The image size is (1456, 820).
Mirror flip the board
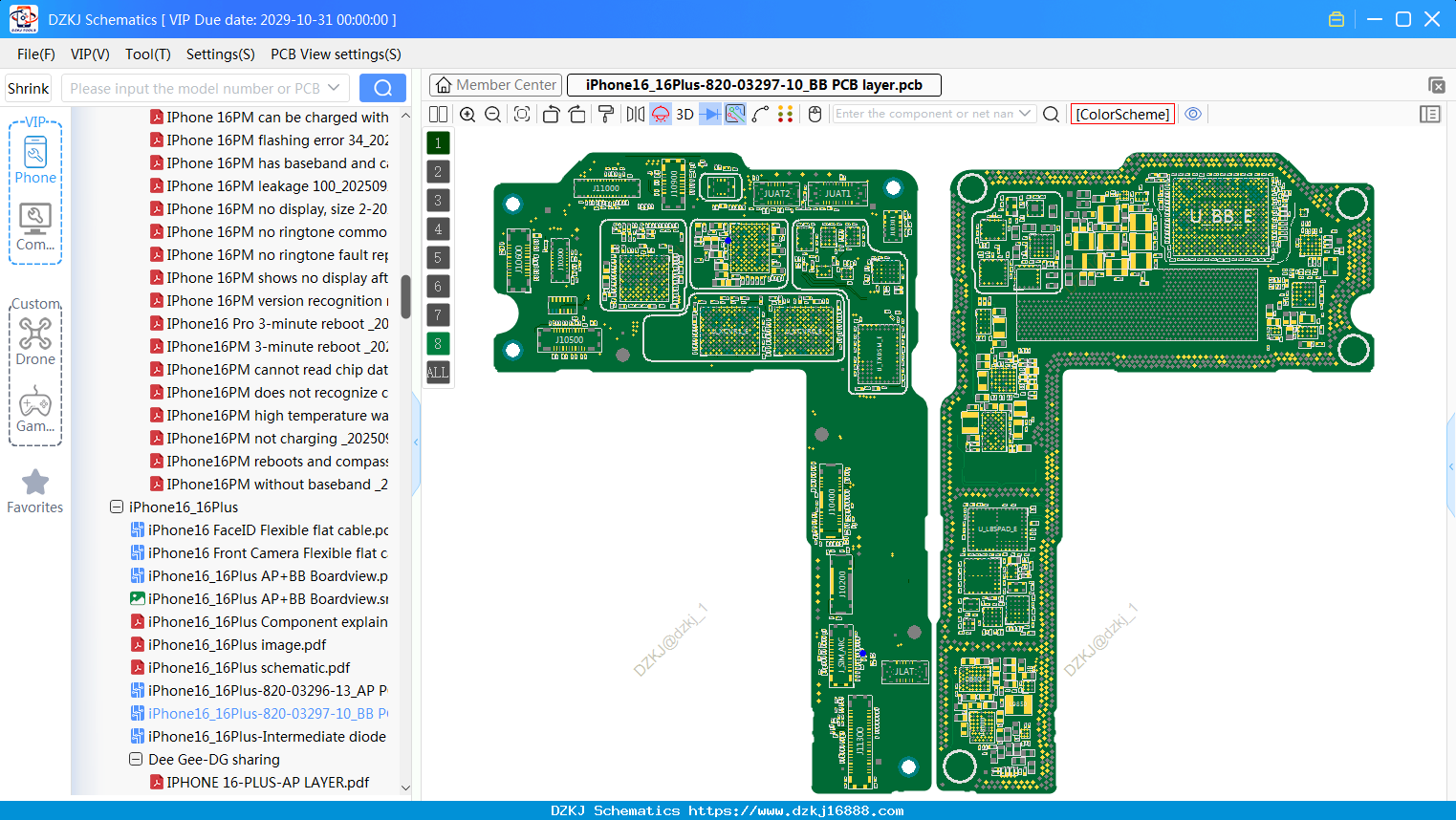tap(636, 114)
